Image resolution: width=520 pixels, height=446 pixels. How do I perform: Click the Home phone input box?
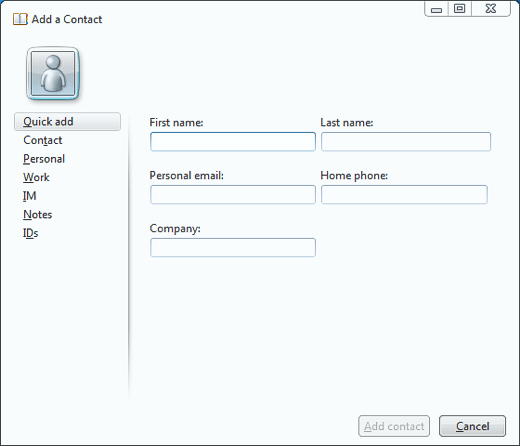(x=404, y=195)
